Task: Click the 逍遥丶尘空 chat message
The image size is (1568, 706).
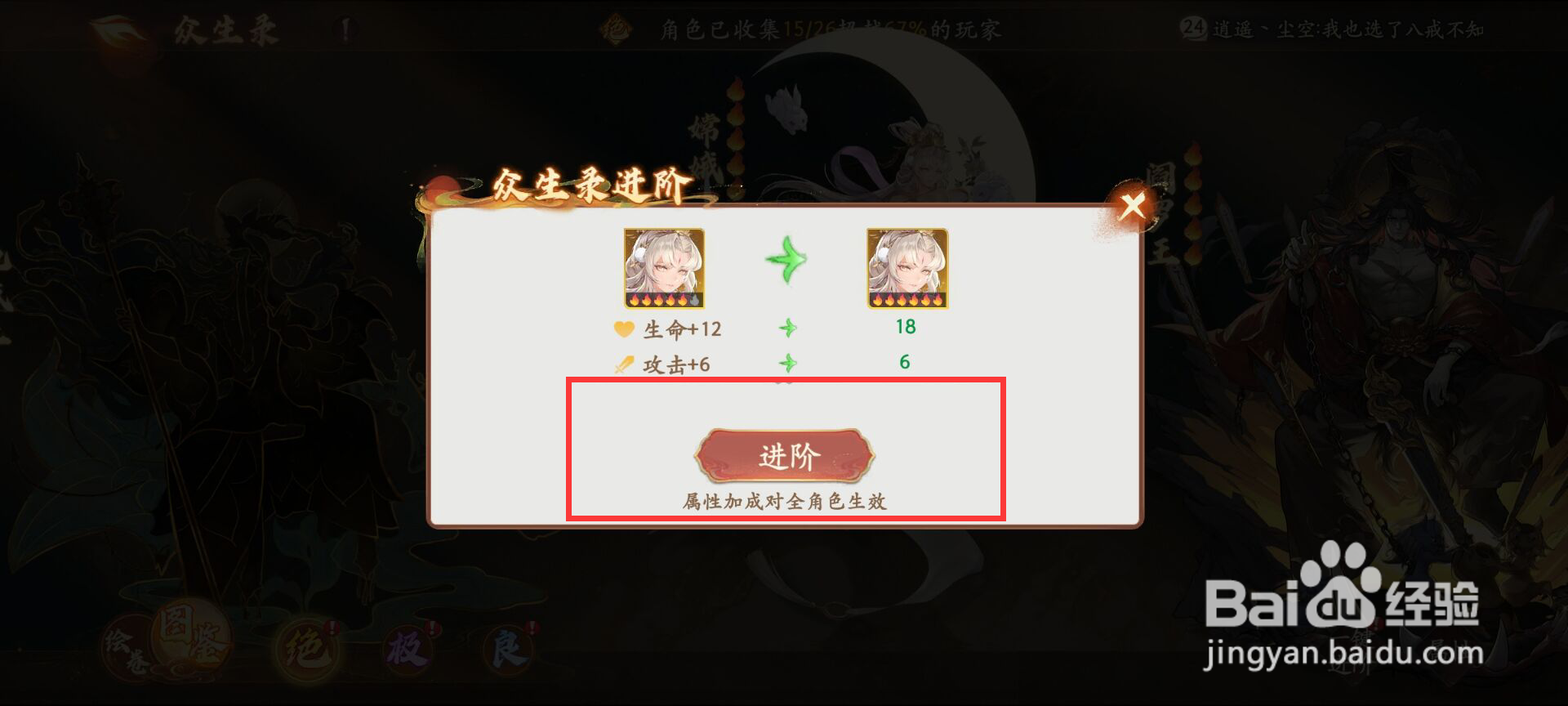Action: coord(1347,29)
